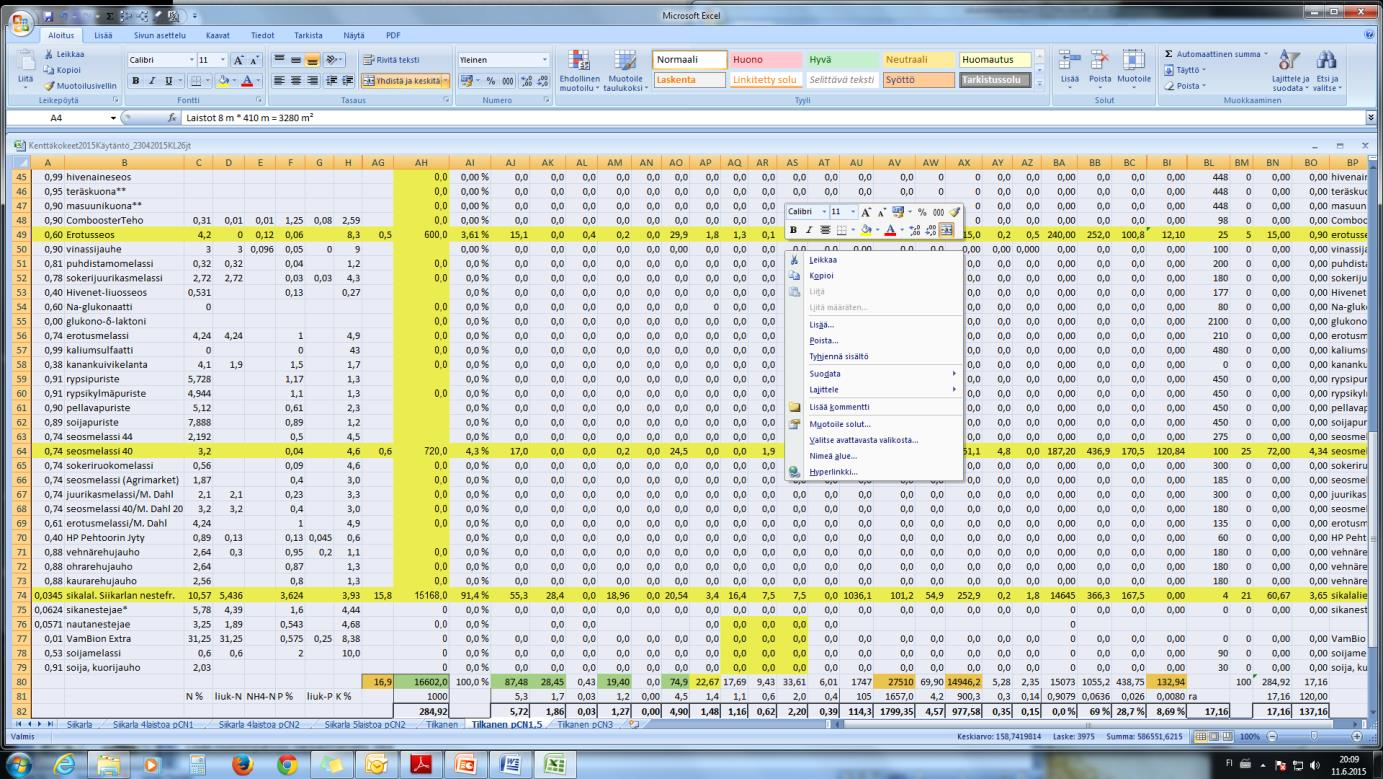Click Muotoilusivellin format painter in ribbon

tap(80, 86)
